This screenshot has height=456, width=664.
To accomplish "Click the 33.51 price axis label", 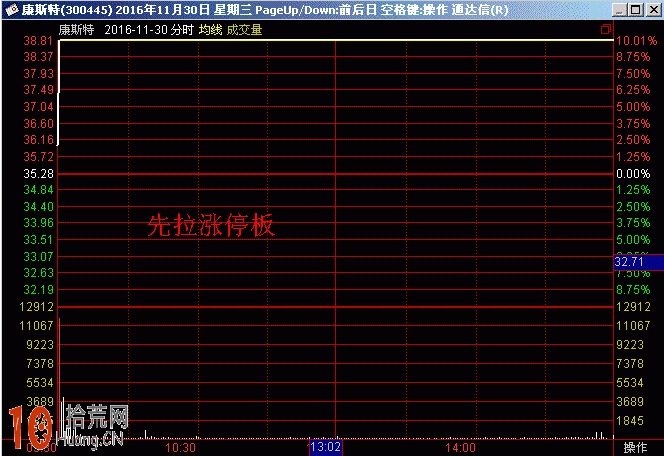I will click(38, 240).
